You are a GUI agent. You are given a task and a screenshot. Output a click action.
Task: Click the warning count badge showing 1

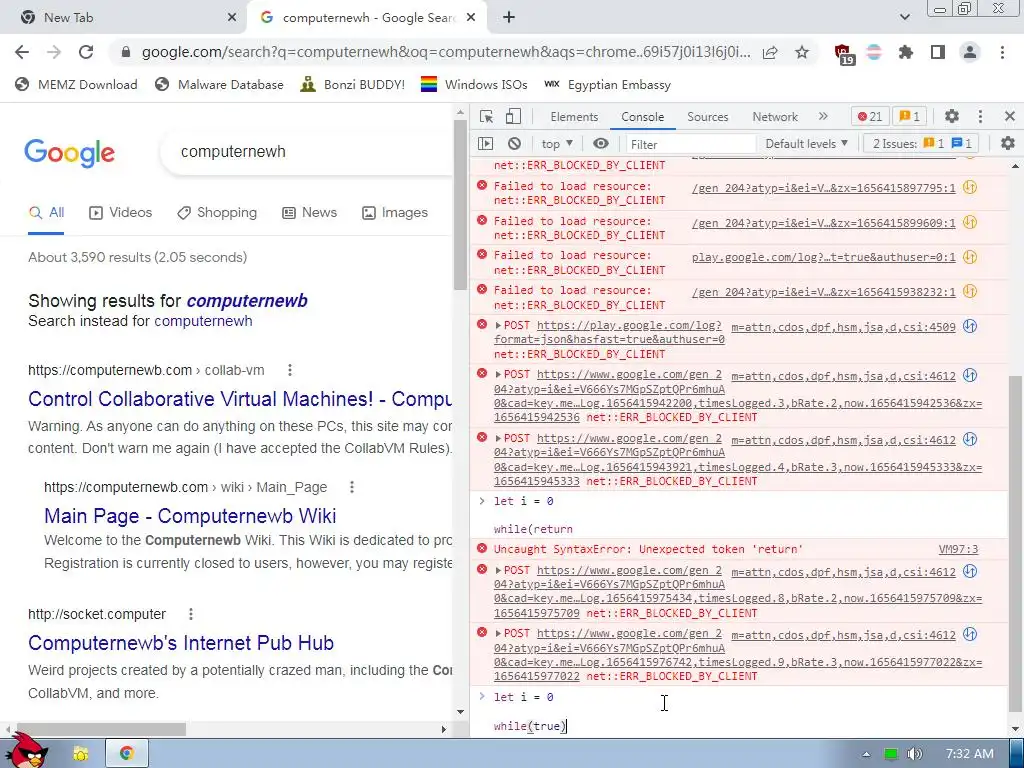[x=909, y=116]
